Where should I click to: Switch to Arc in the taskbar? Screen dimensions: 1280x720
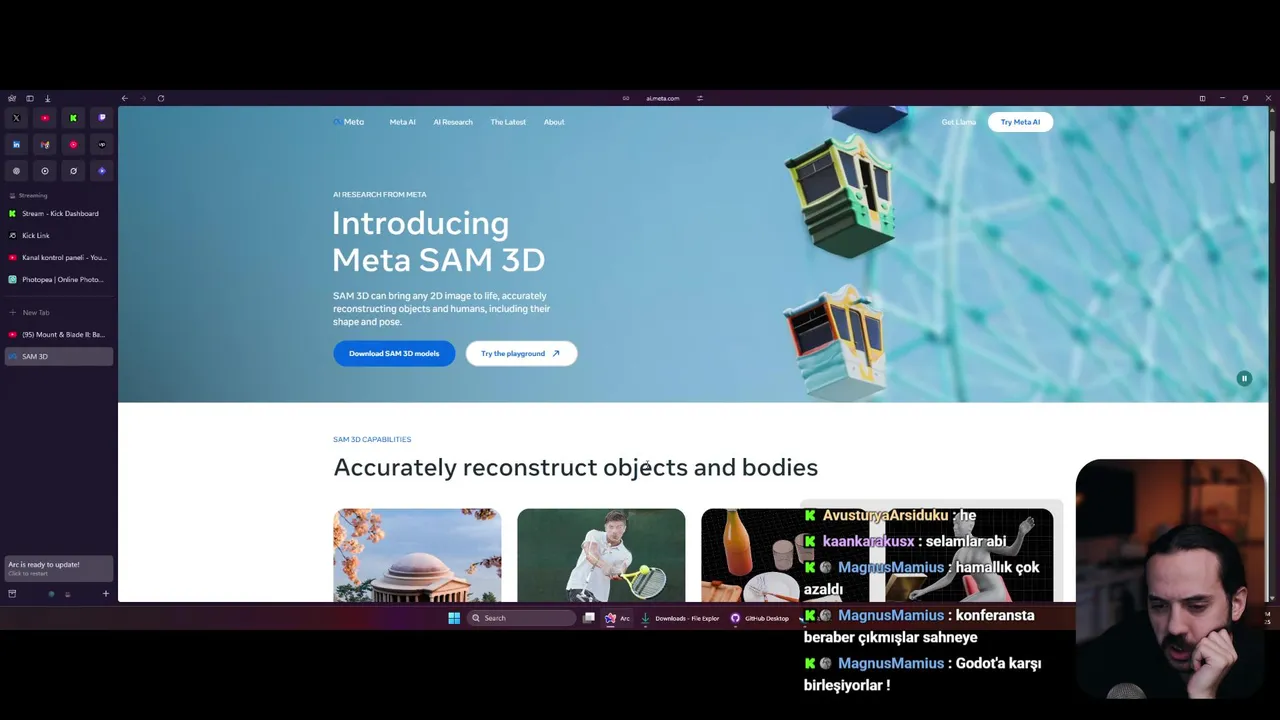point(617,618)
